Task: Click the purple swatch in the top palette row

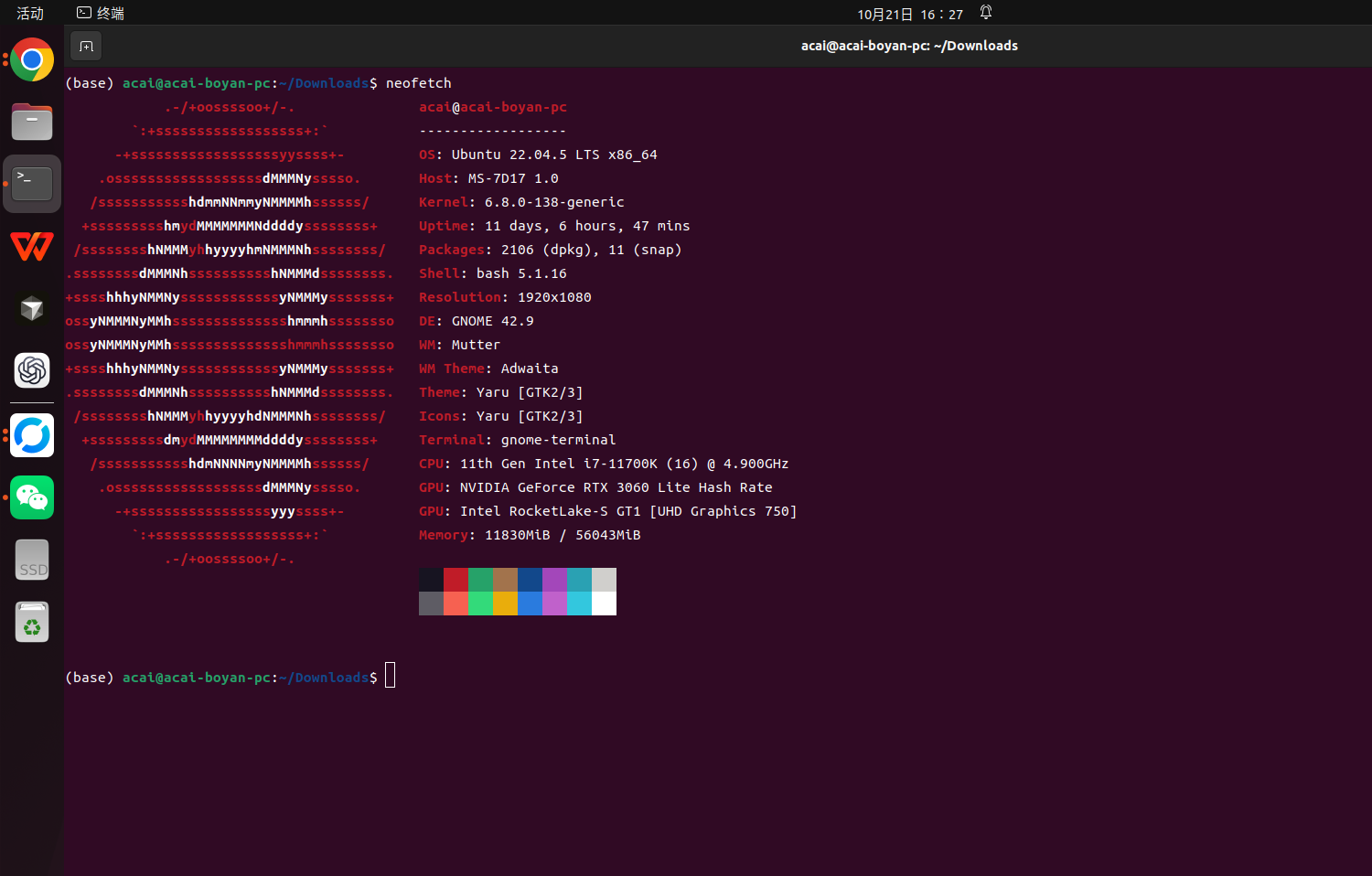Action: [554, 580]
